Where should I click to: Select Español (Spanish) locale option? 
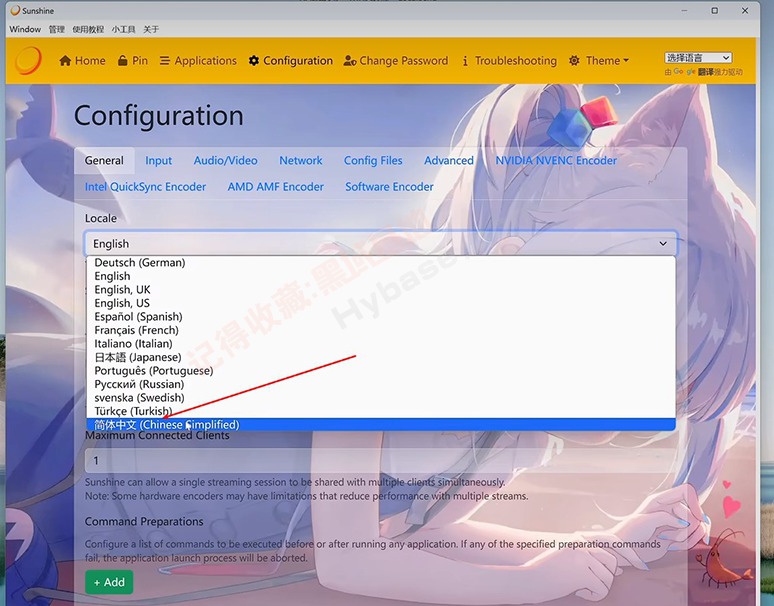coord(381,316)
